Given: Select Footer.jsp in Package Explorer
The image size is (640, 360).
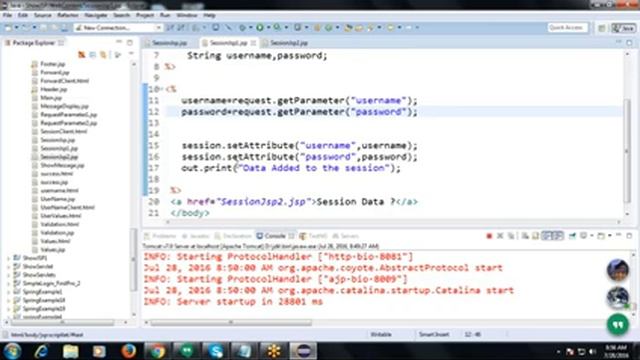Looking at the screenshot, I should pos(53,64).
